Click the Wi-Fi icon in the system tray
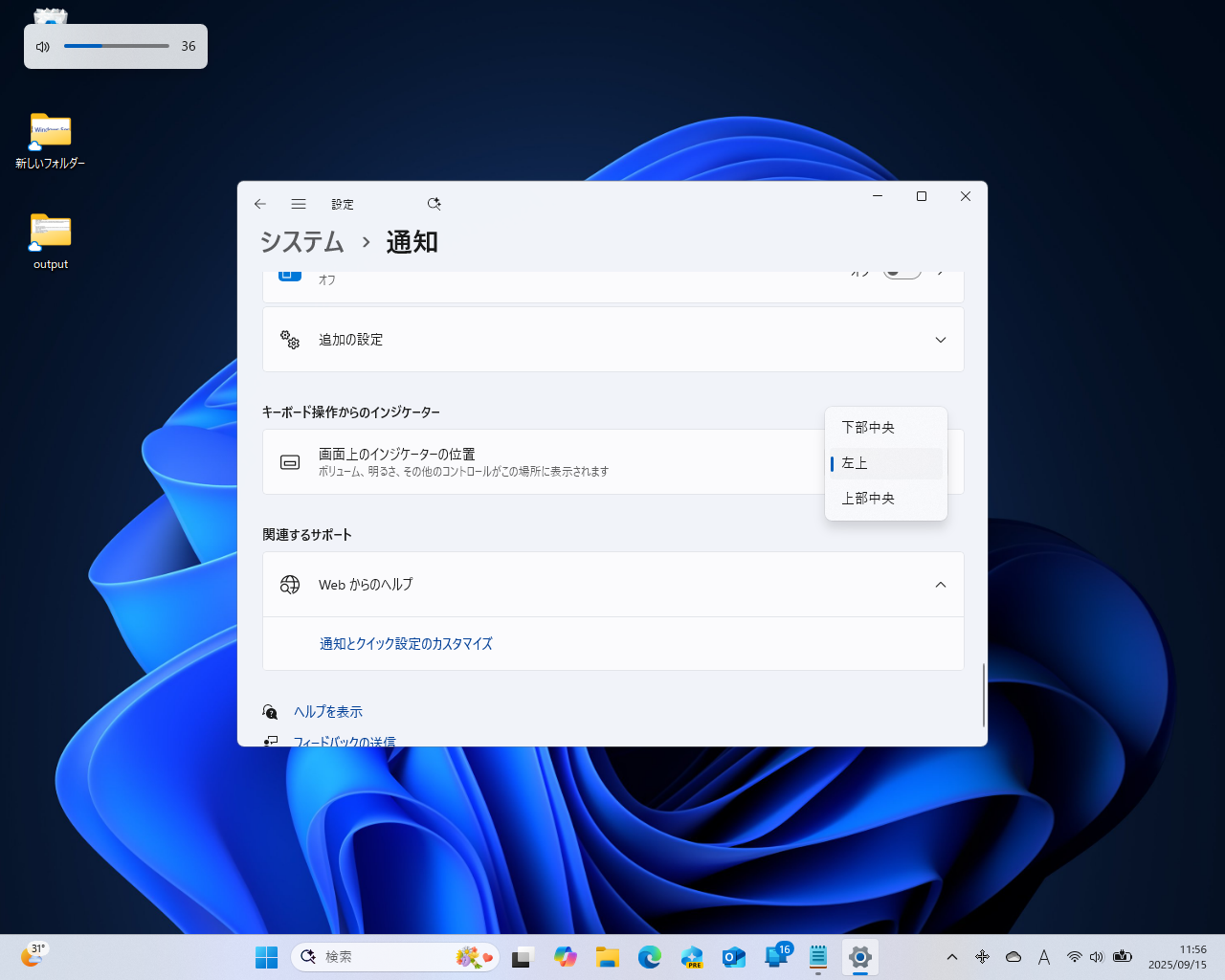Viewport: 1225px width, 980px height. pos(1074,956)
